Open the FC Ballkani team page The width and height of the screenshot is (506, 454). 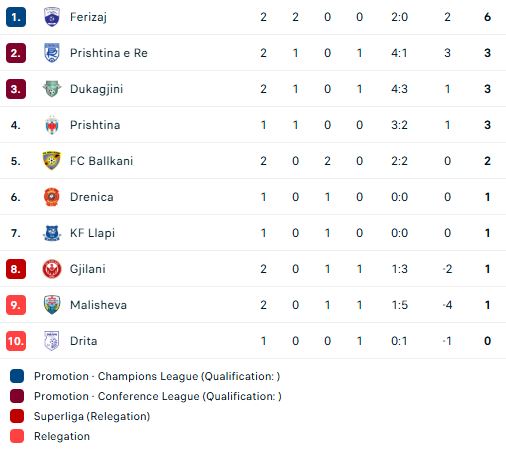pos(101,161)
